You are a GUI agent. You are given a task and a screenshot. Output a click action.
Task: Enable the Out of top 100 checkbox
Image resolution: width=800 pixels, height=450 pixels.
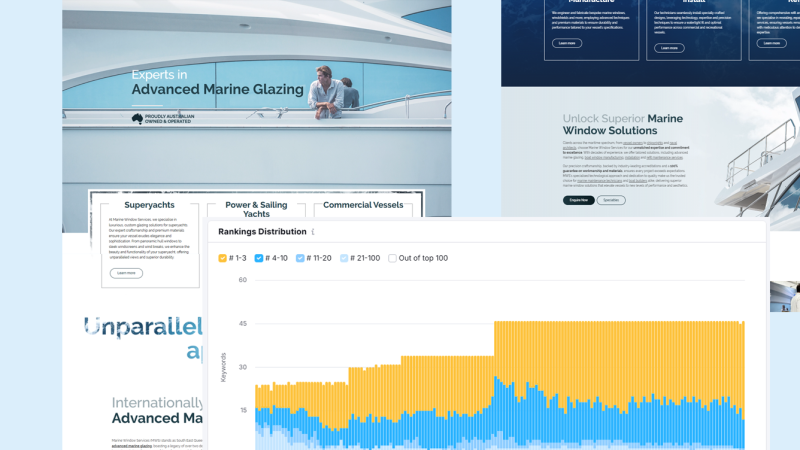(392, 258)
